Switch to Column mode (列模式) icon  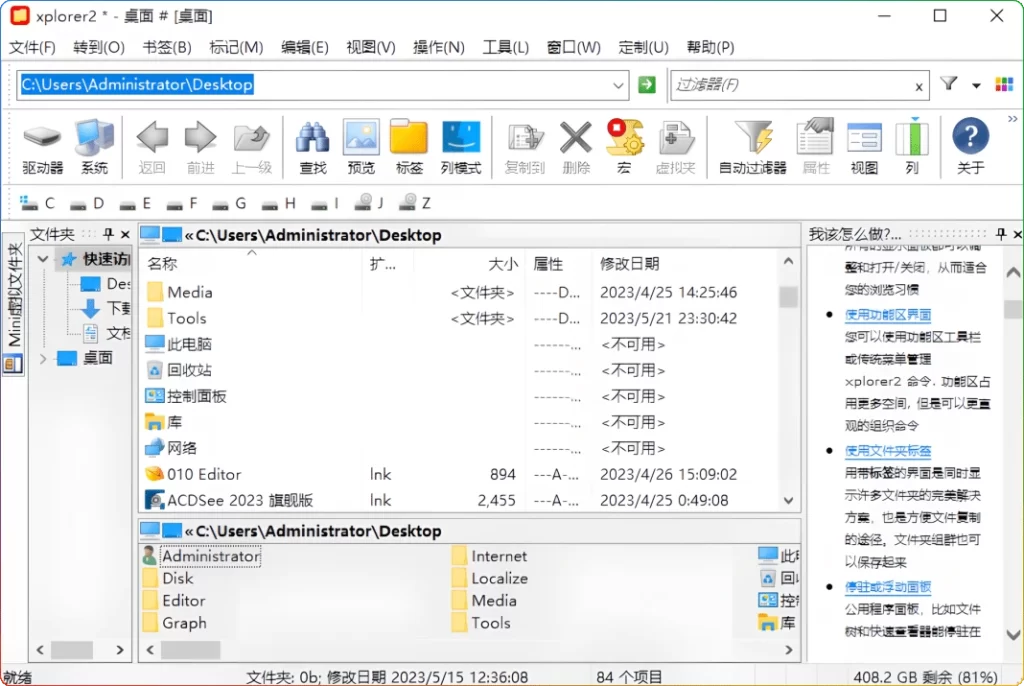461,147
